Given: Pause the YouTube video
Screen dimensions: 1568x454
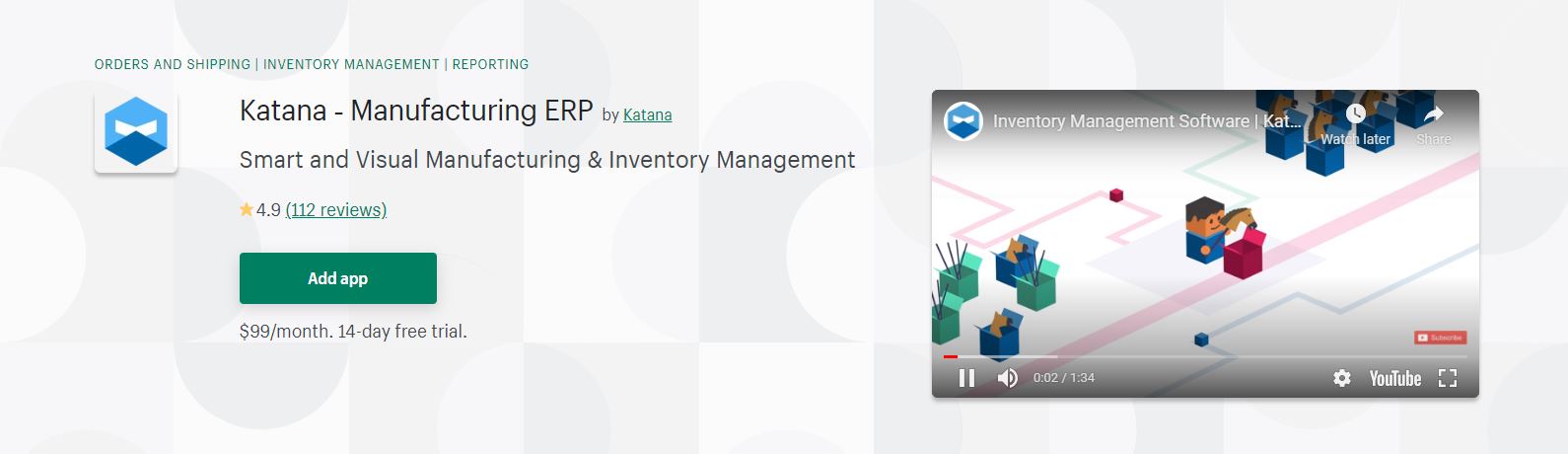Looking at the screenshot, I should [x=966, y=378].
